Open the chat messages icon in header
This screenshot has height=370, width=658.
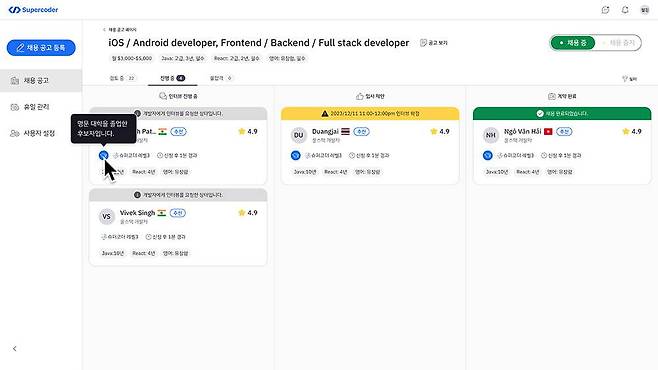605,10
